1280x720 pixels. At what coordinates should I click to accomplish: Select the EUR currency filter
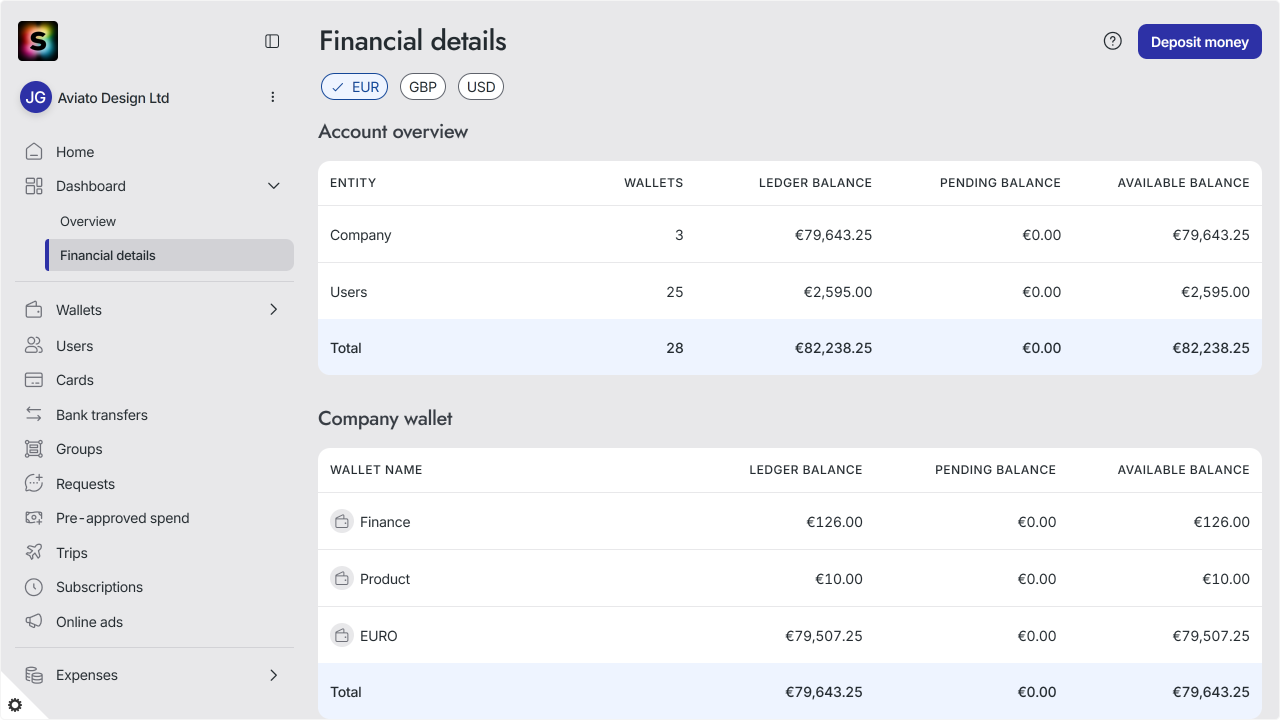pyautogui.click(x=354, y=87)
